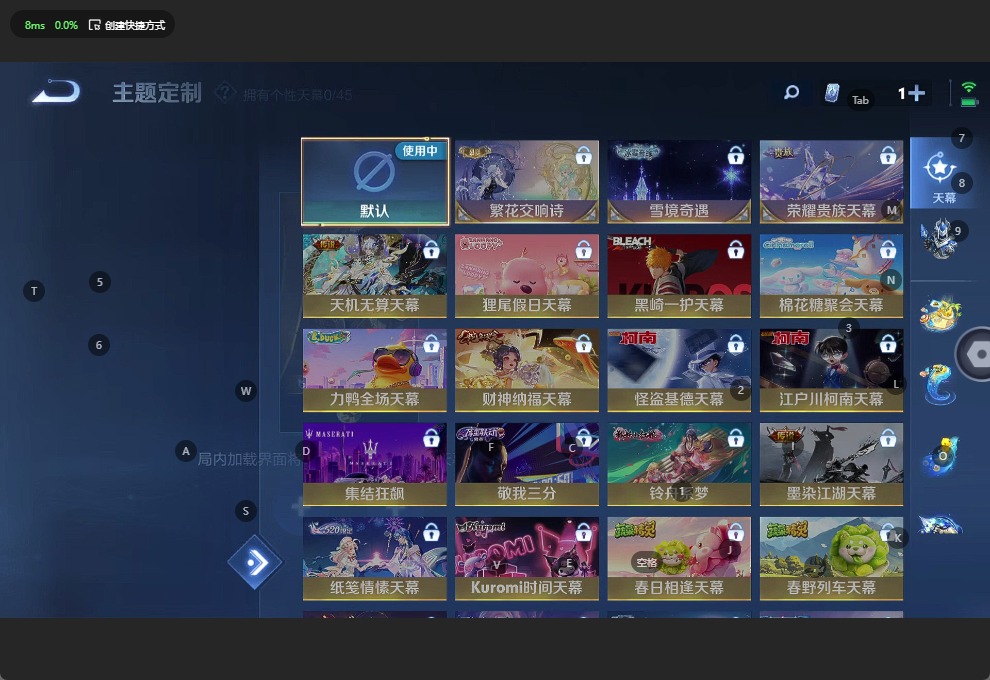Click the lock icon on 天机无算天幕
Image resolution: width=990 pixels, height=680 pixels.
(431, 249)
